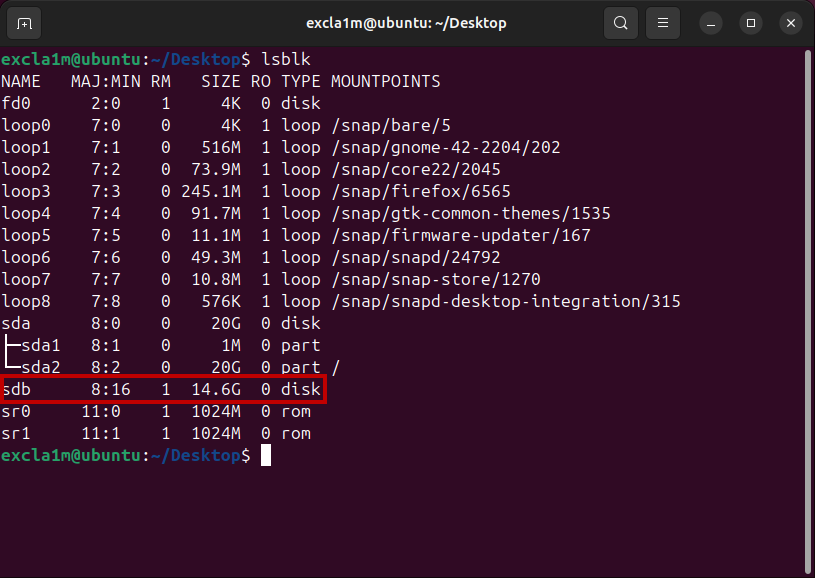Click the cursor block at the last prompt

click(266, 456)
